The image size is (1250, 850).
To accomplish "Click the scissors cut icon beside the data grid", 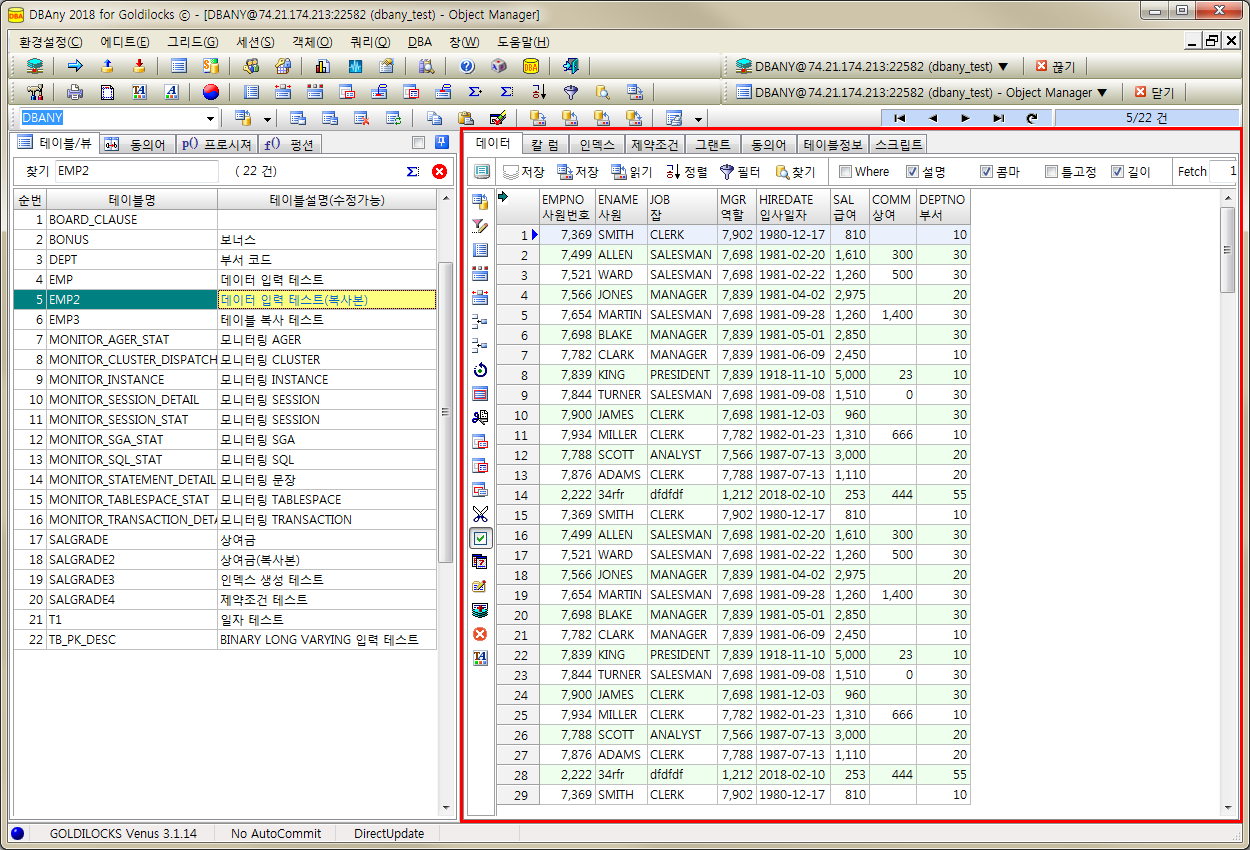I will tap(480, 514).
